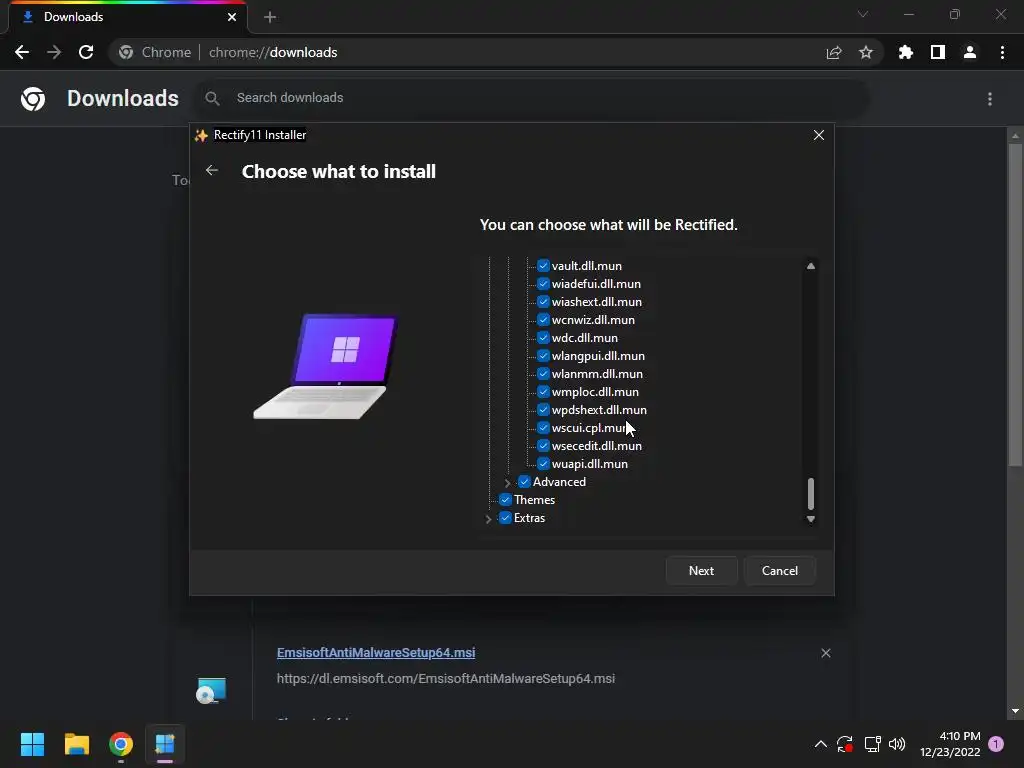Open the EmsisoftAntiMalwareSetup64.msi download link

click(x=376, y=652)
